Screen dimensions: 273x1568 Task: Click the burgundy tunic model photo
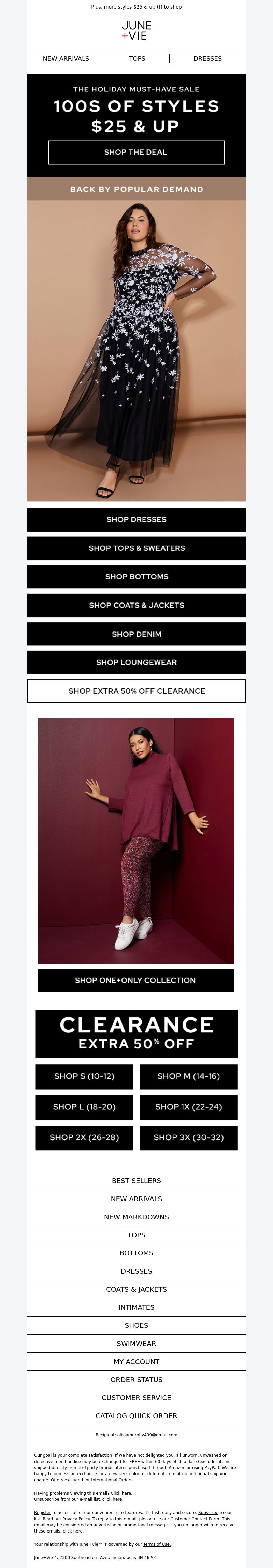tap(136, 841)
